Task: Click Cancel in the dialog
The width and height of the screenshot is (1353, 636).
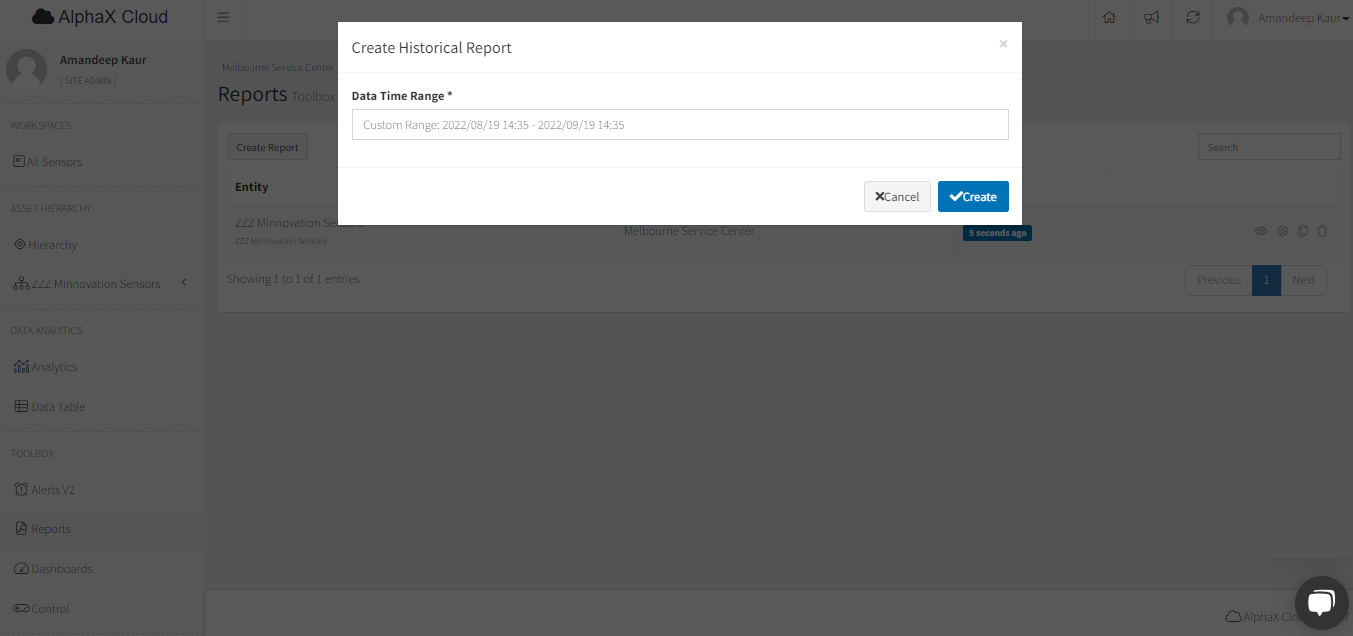Action: tap(897, 197)
